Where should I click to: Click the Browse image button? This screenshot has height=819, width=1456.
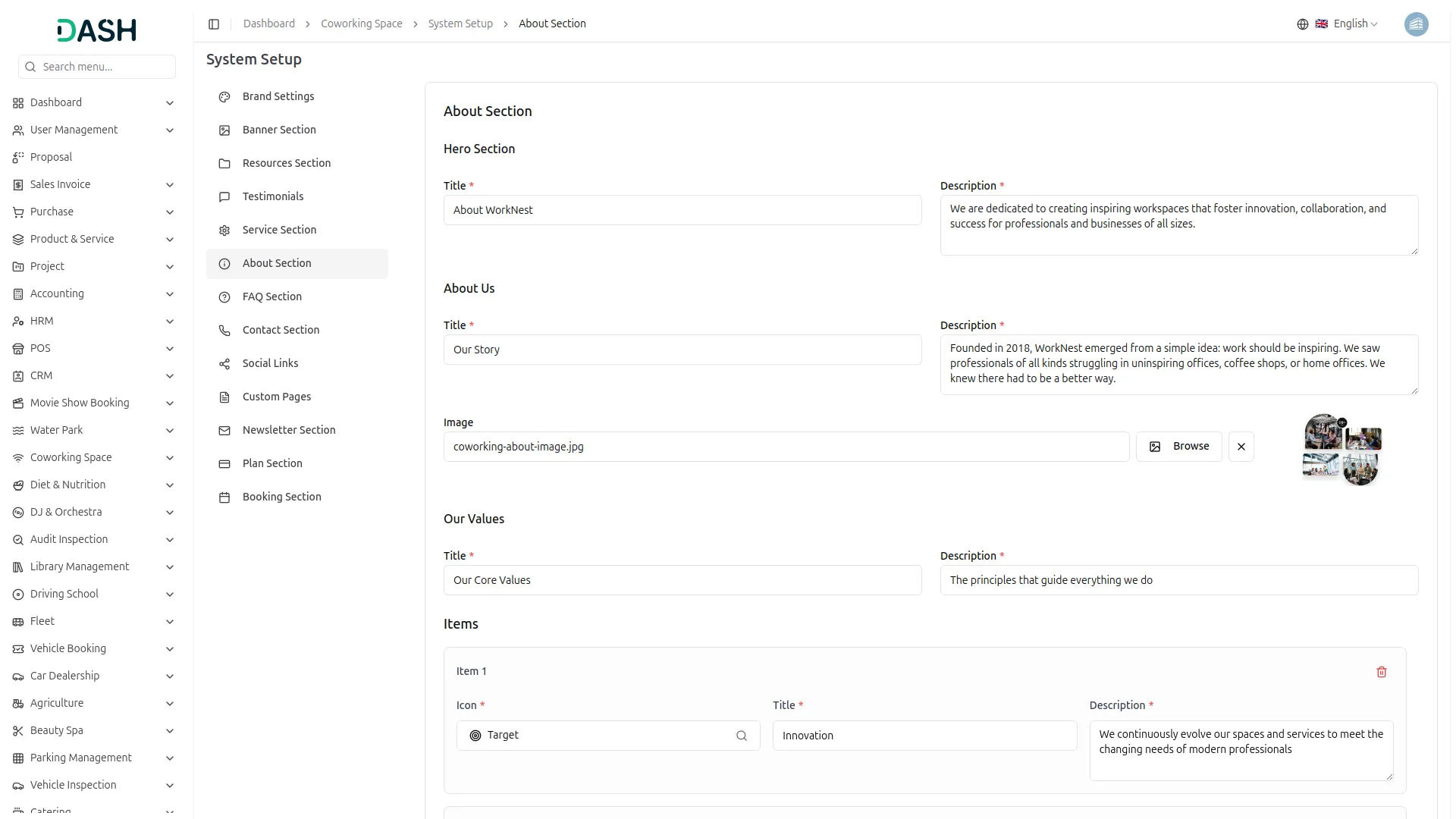click(1178, 447)
